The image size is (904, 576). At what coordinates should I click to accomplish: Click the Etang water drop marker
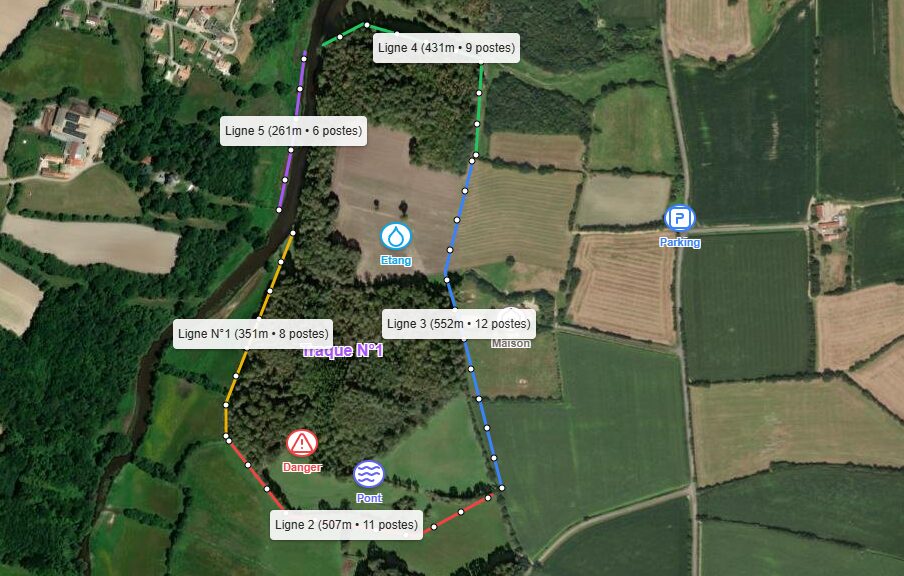click(x=396, y=236)
